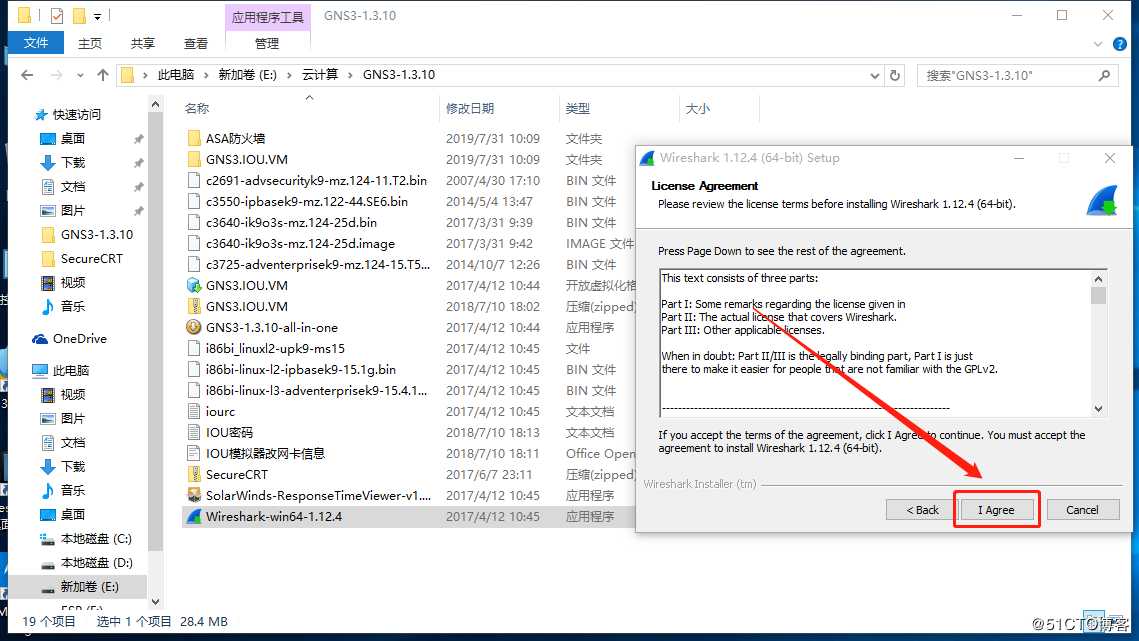Click the license agreement scrollbar thumb

tap(1098, 295)
